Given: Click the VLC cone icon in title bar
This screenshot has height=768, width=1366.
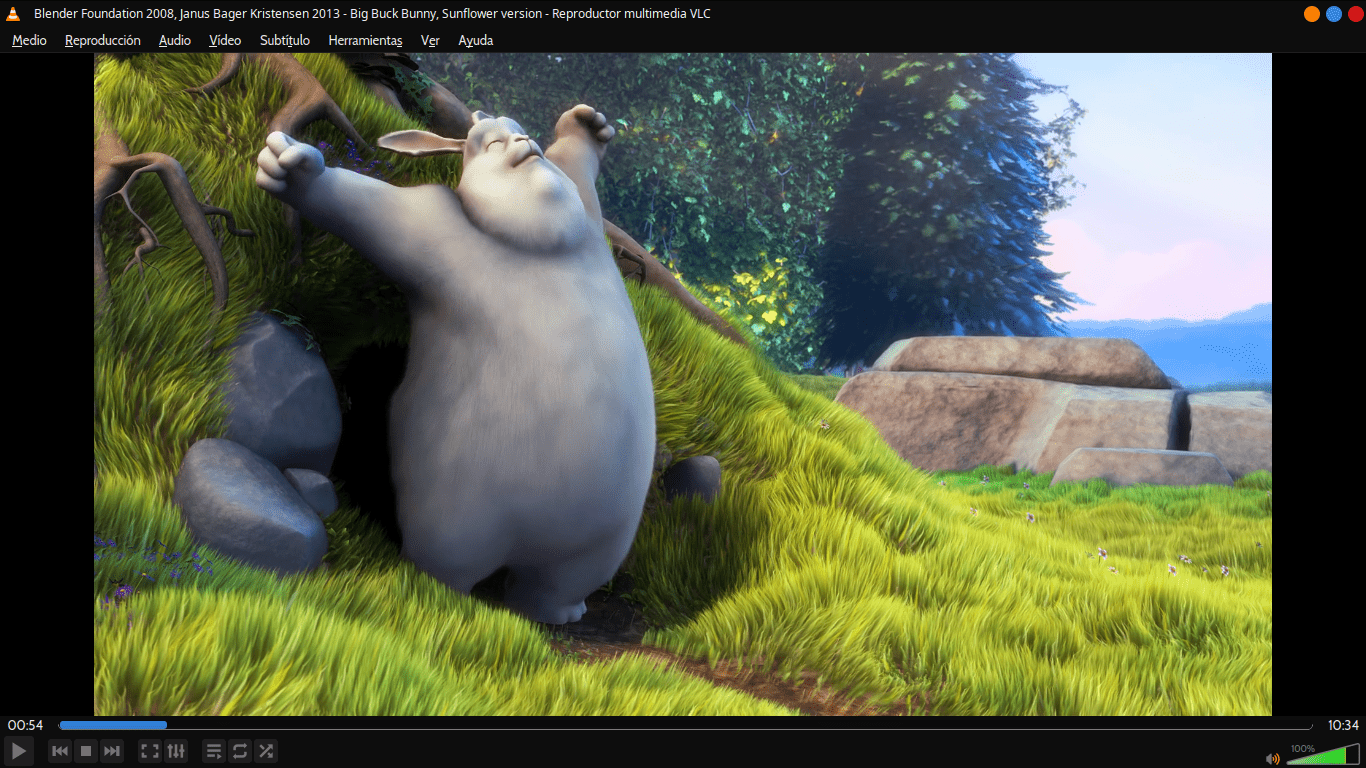Looking at the screenshot, I should (14, 13).
